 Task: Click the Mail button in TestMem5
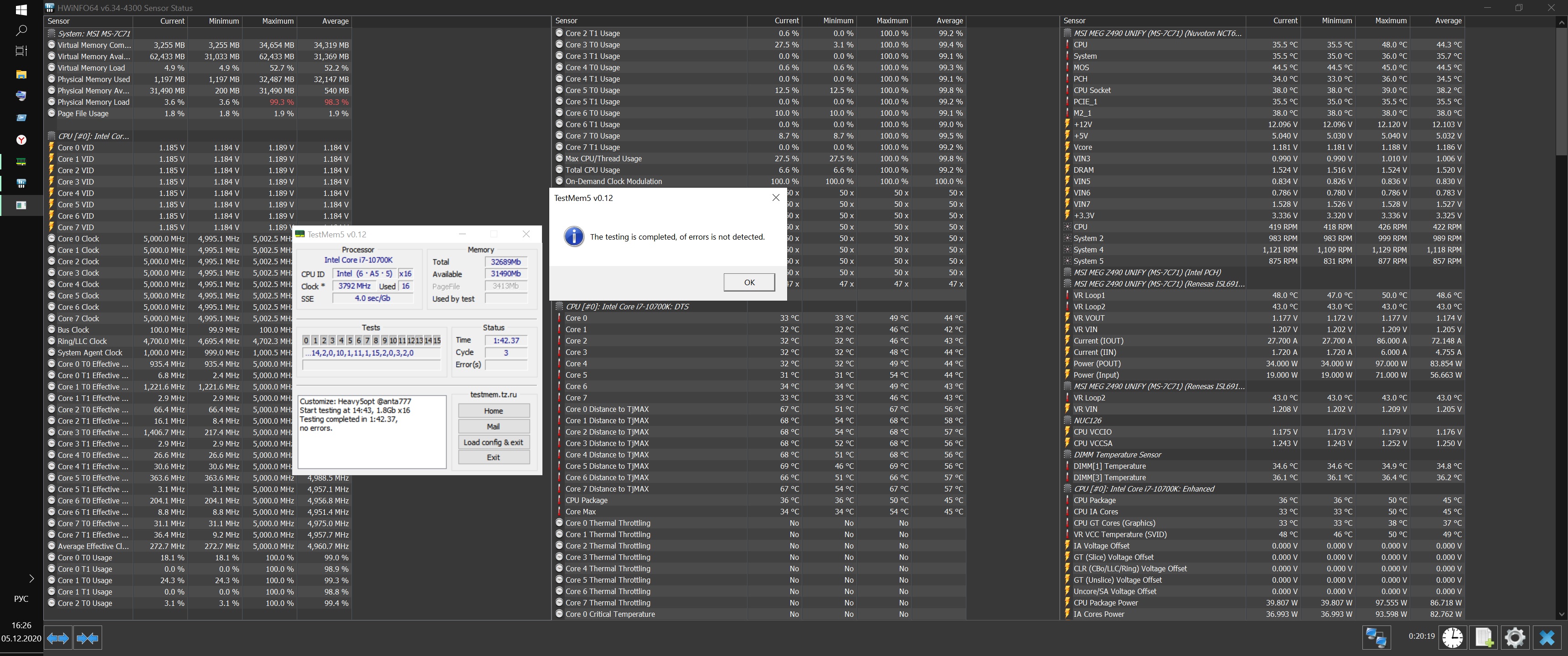click(493, 426)
